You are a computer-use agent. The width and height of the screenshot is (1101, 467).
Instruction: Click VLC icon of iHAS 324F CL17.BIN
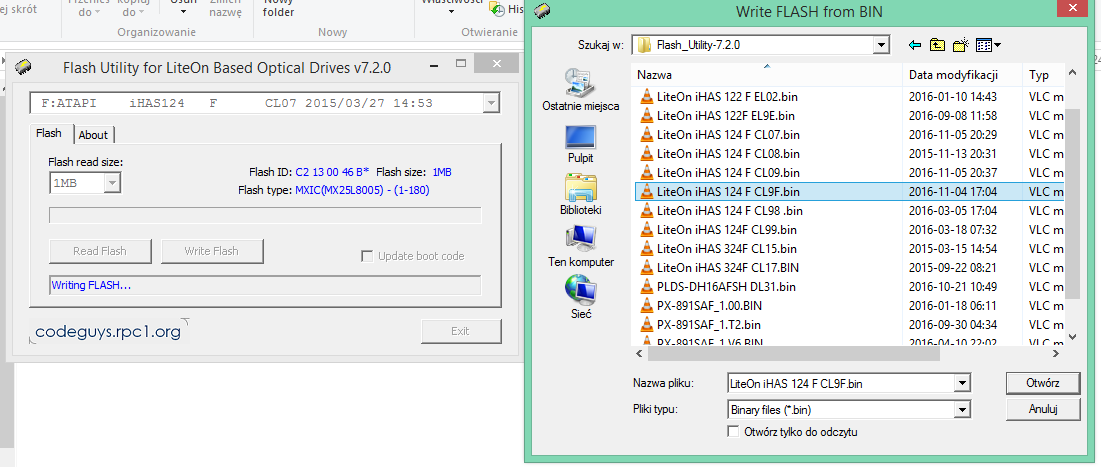[x=647, y=268]
